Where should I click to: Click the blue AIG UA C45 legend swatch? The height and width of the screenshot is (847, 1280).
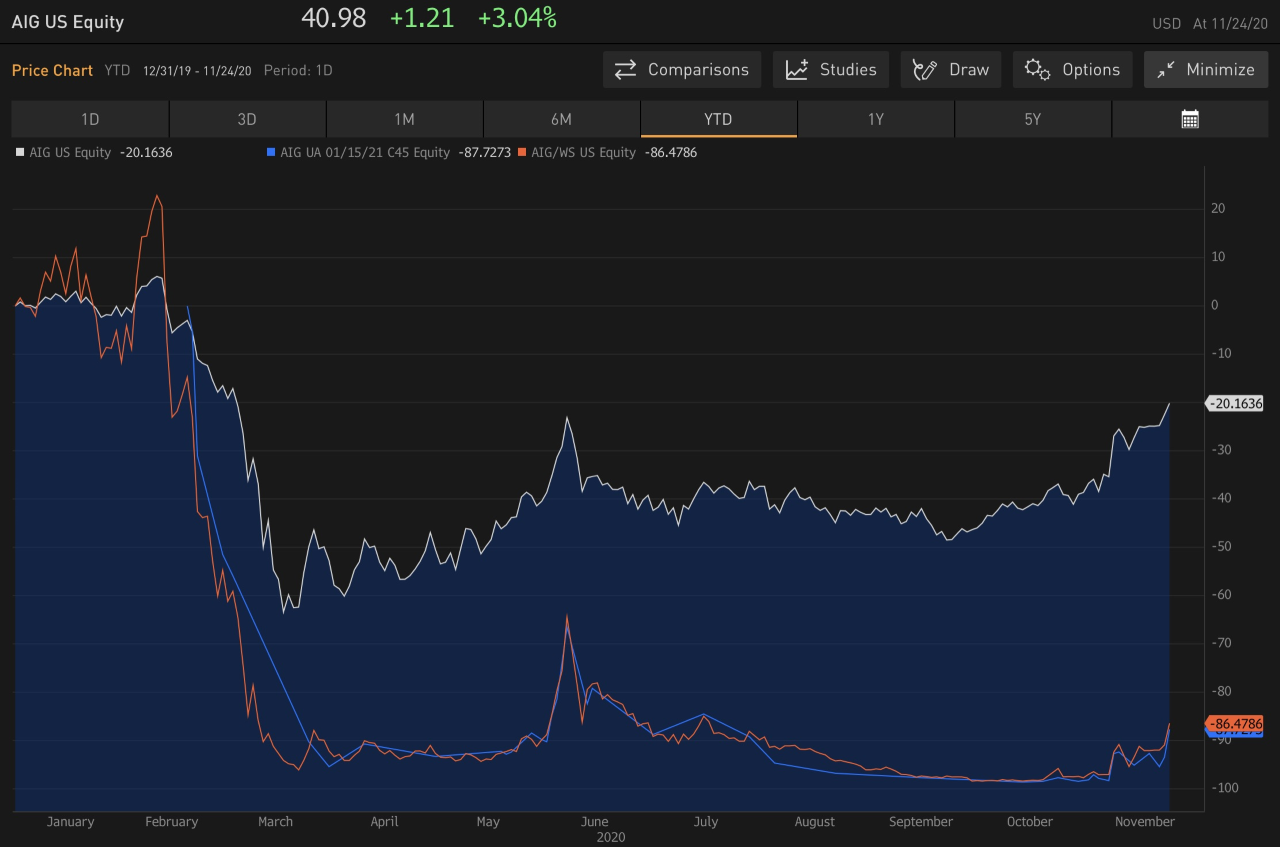pyautogui.click(x=271, y=153)
